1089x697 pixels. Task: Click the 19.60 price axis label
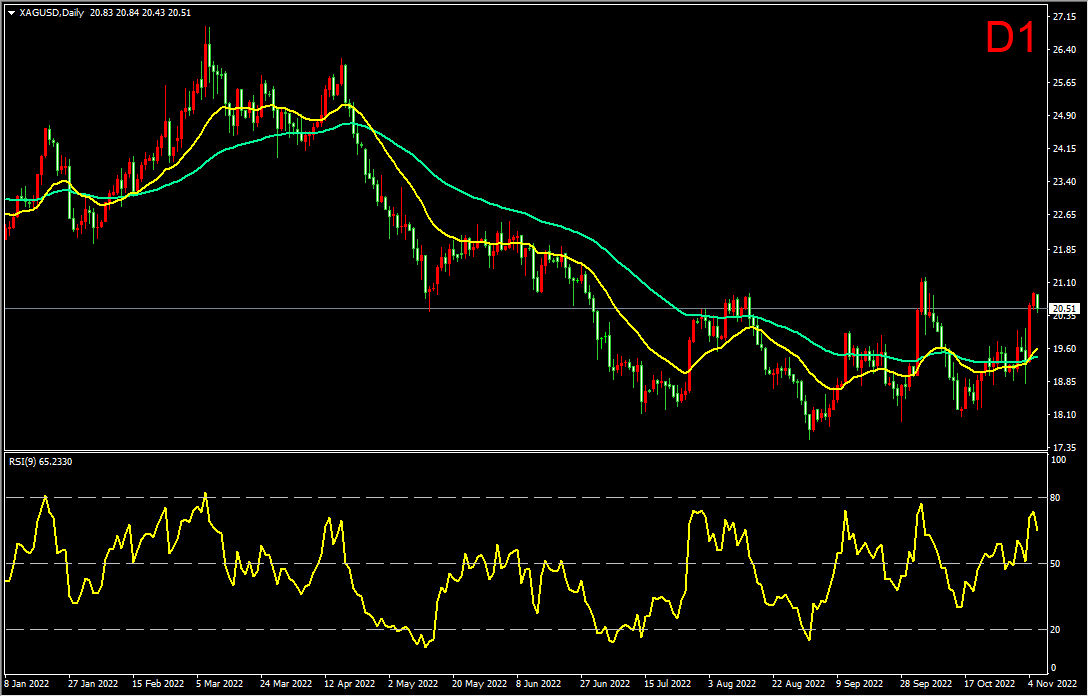coord(1064,348)
